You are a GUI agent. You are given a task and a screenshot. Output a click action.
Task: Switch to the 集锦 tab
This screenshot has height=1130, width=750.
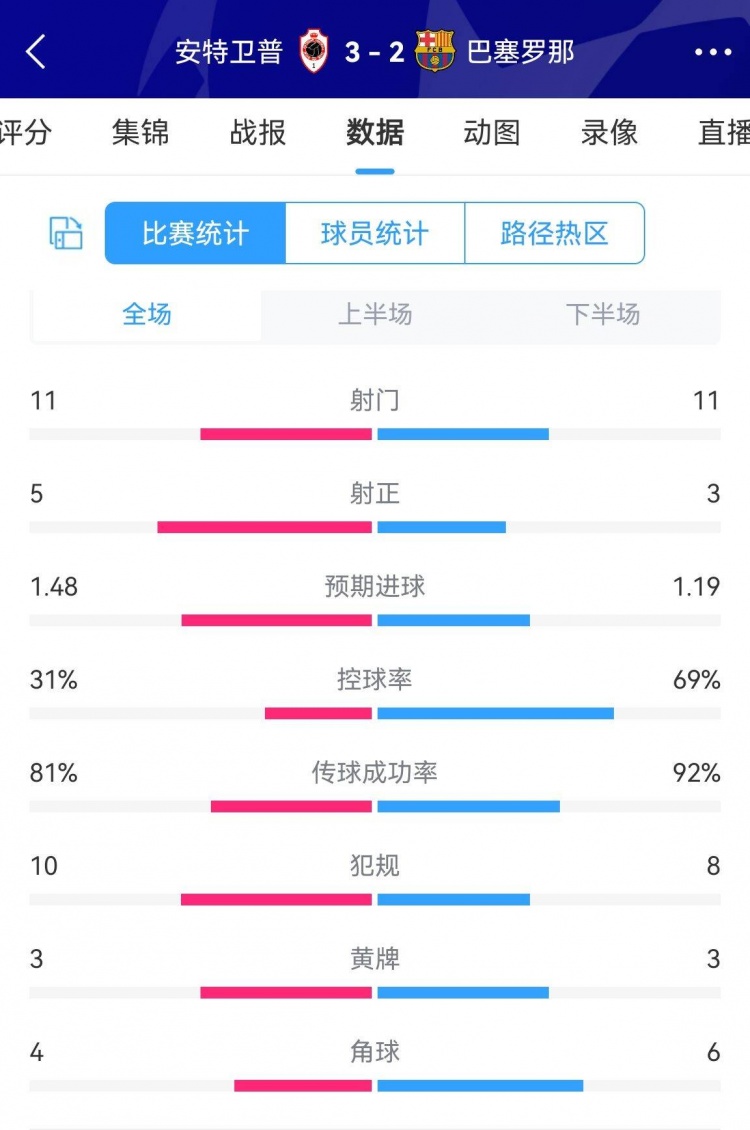141,133
